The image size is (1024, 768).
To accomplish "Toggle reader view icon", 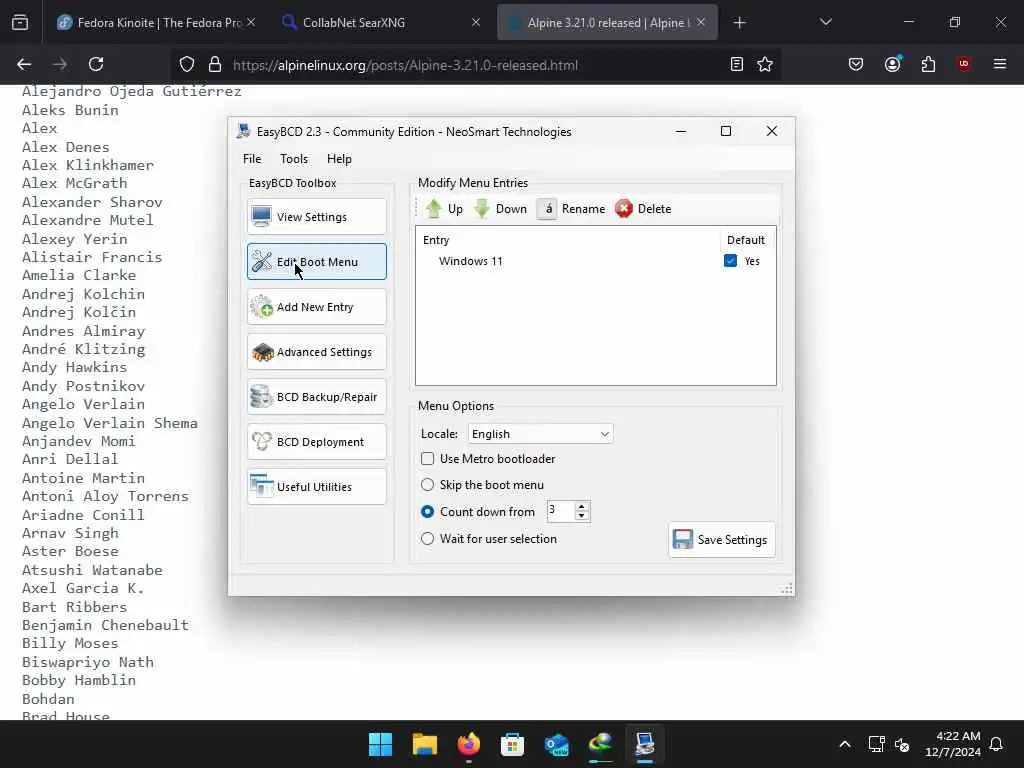I will click(x=737, y=64).
